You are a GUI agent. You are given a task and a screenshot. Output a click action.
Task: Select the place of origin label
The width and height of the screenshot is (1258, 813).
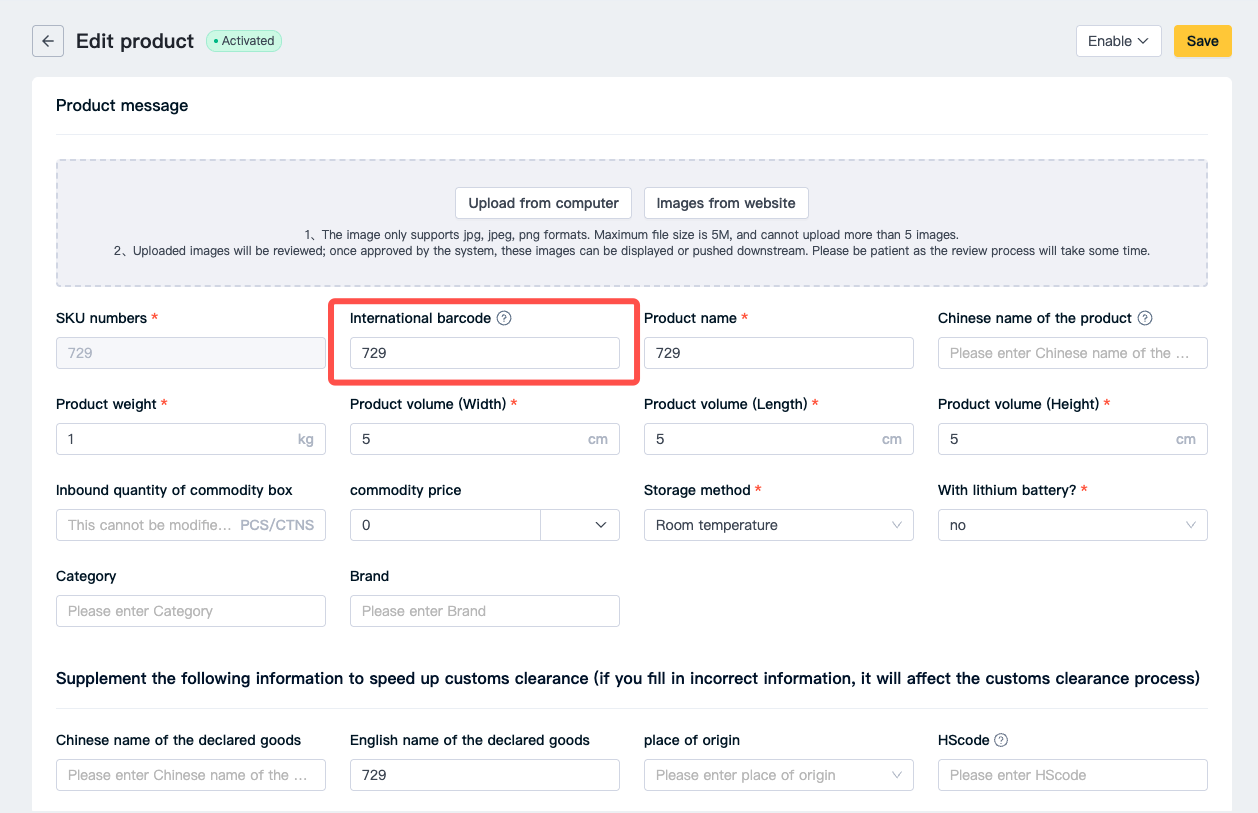[692, 740]
